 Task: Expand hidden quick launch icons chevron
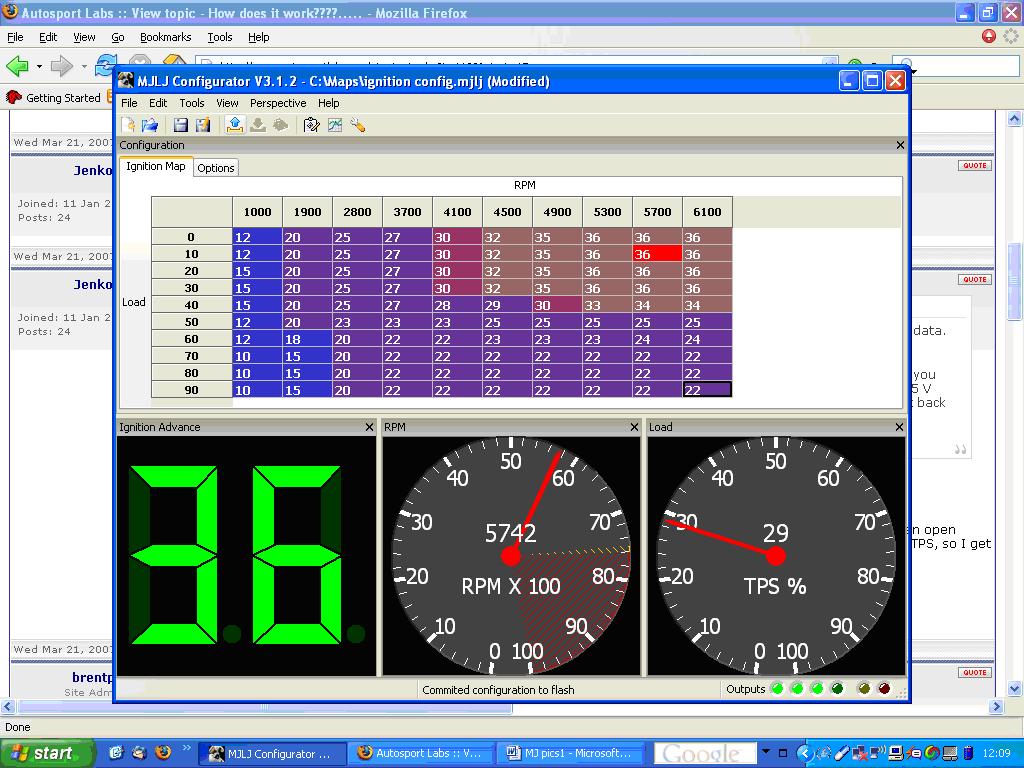187,748
